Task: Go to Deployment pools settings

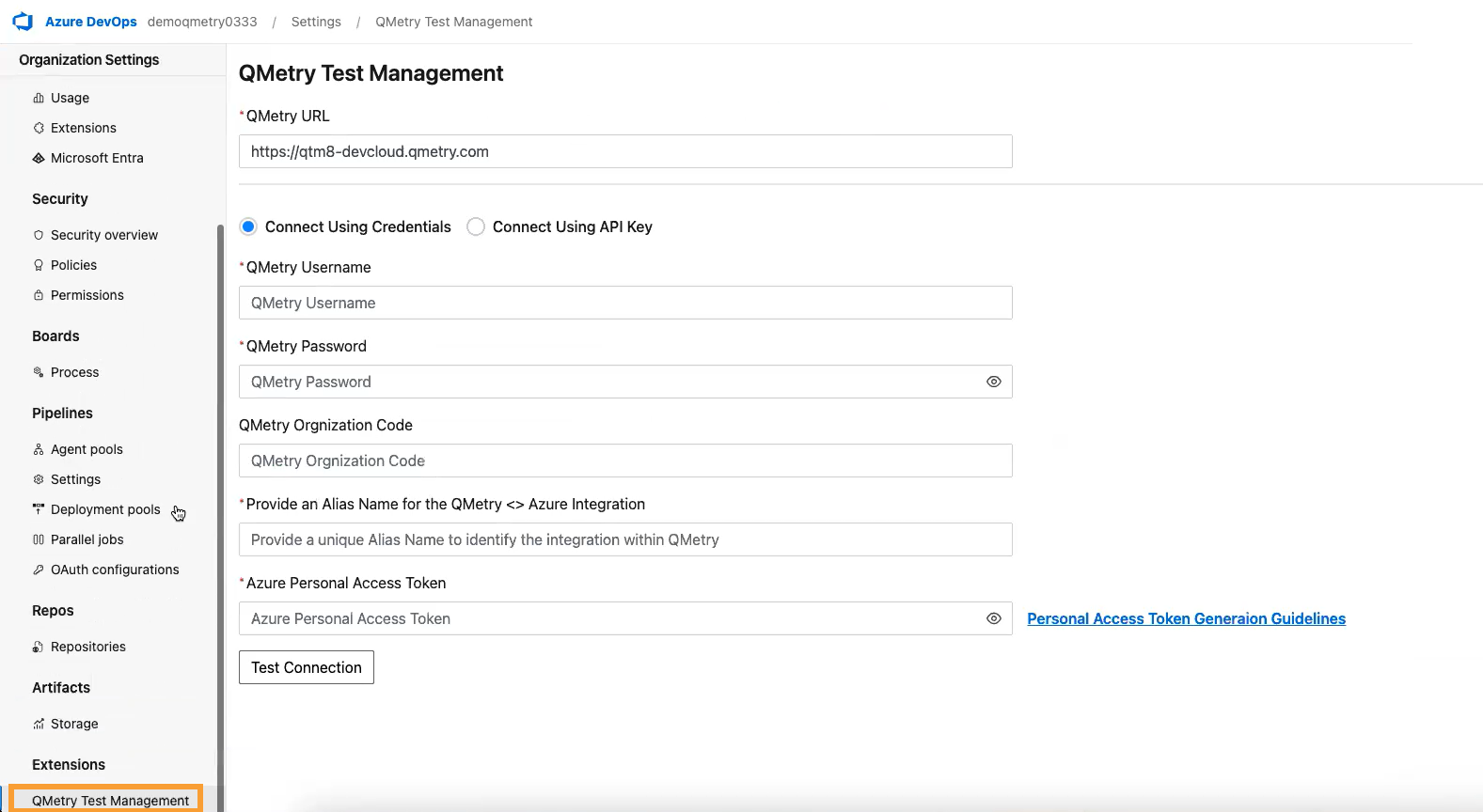Action: pyautogui.click(x=105, y=509)
